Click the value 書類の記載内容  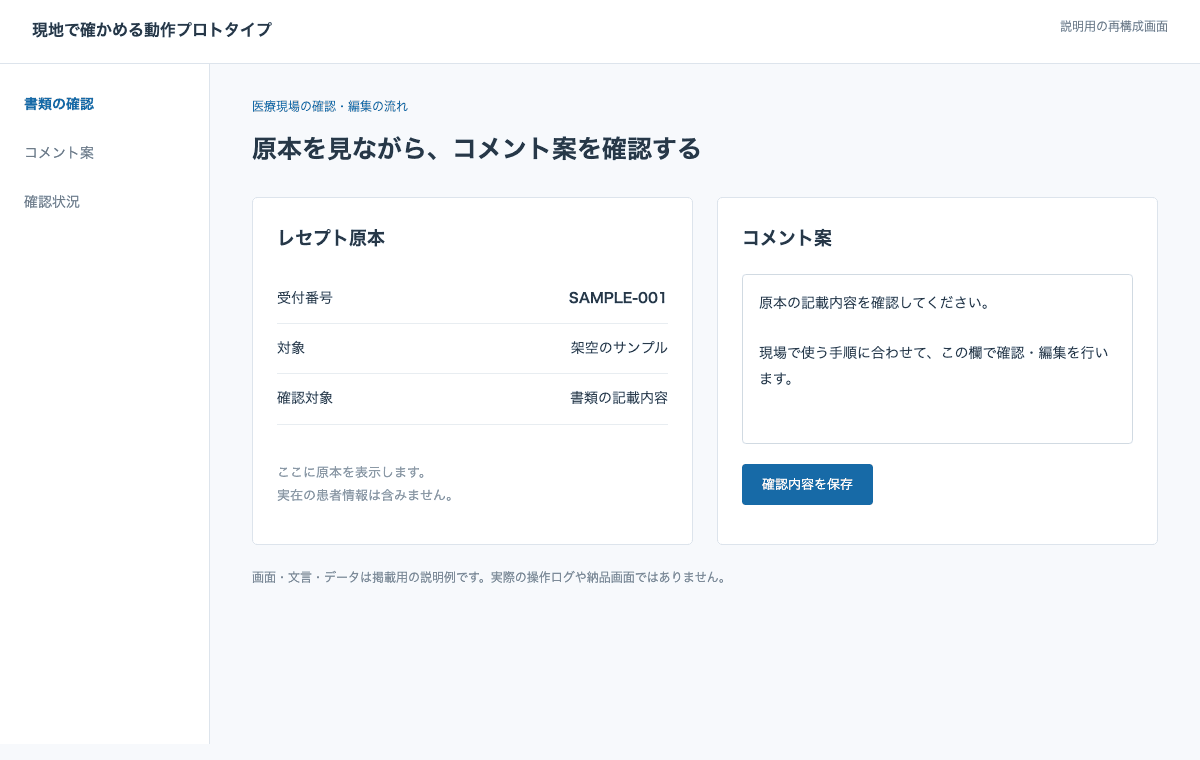click(x=619, y=398)
